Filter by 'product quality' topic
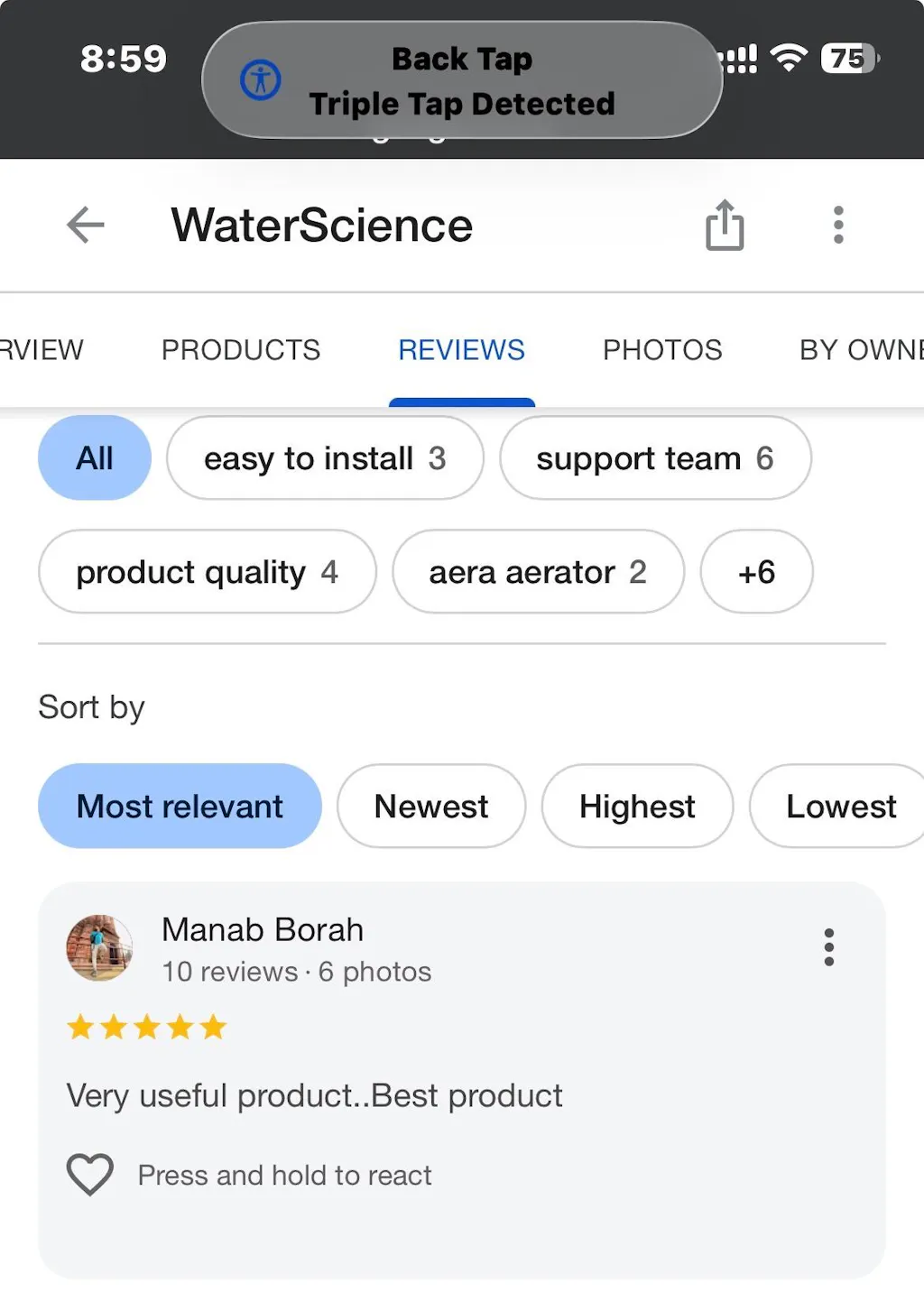The image size is (924, 1301). pyautogui.click(x=207, y=572)
